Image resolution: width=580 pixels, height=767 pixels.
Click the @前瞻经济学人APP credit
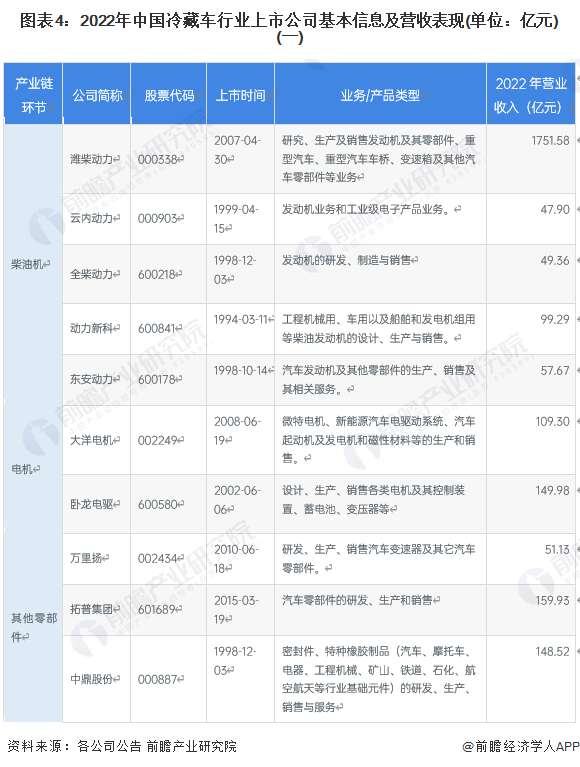point(521,746)
